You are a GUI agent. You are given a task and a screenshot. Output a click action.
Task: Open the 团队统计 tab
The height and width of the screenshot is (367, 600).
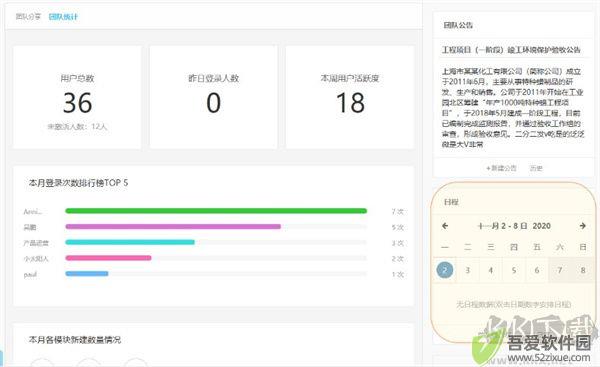coord(63,17)
